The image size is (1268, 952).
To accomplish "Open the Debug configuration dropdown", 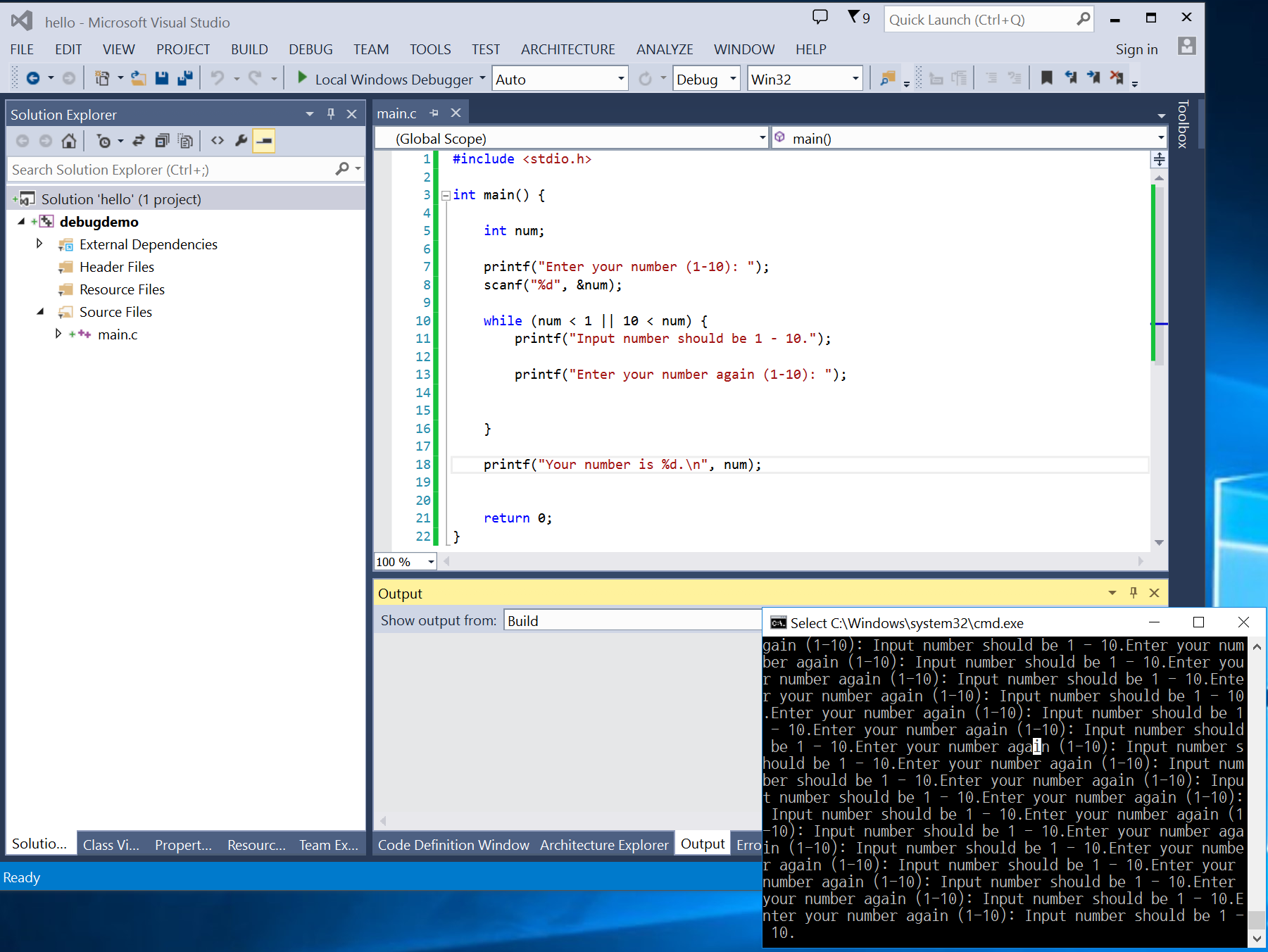I will [x=733, y=79].
